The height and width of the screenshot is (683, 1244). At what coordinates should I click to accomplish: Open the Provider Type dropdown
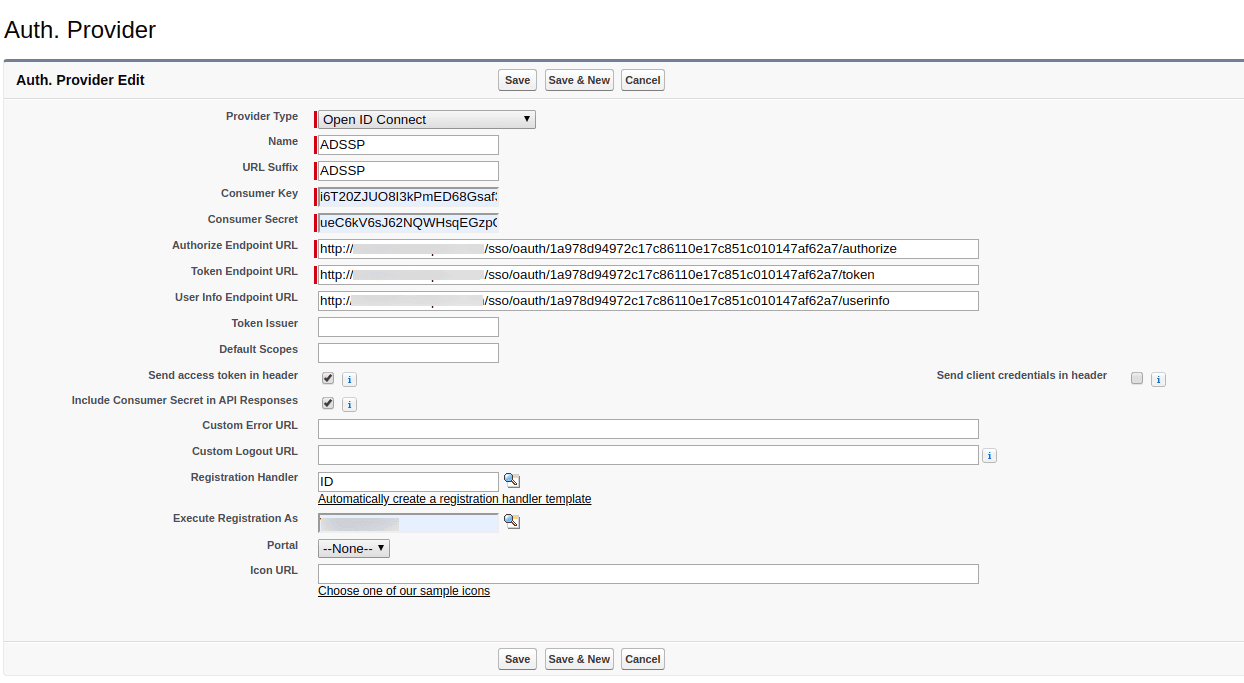(425, 119)
